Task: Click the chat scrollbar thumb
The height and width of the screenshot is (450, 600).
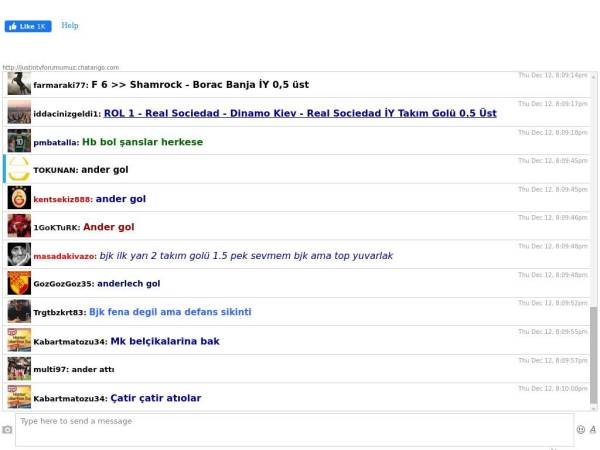Action: [593, 352]
